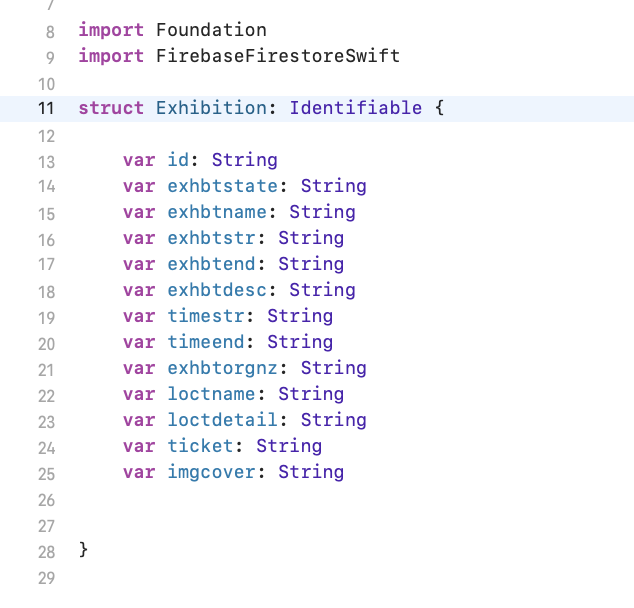Click the String type after timeend
Screen dimensions: 634x608
point(300,342)
